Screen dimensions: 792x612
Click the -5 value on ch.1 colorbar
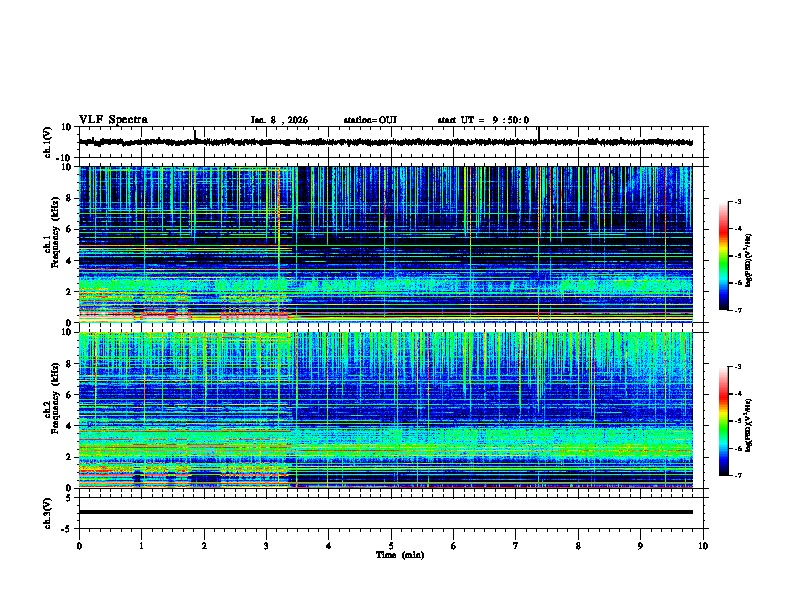[x=737, y=256]
